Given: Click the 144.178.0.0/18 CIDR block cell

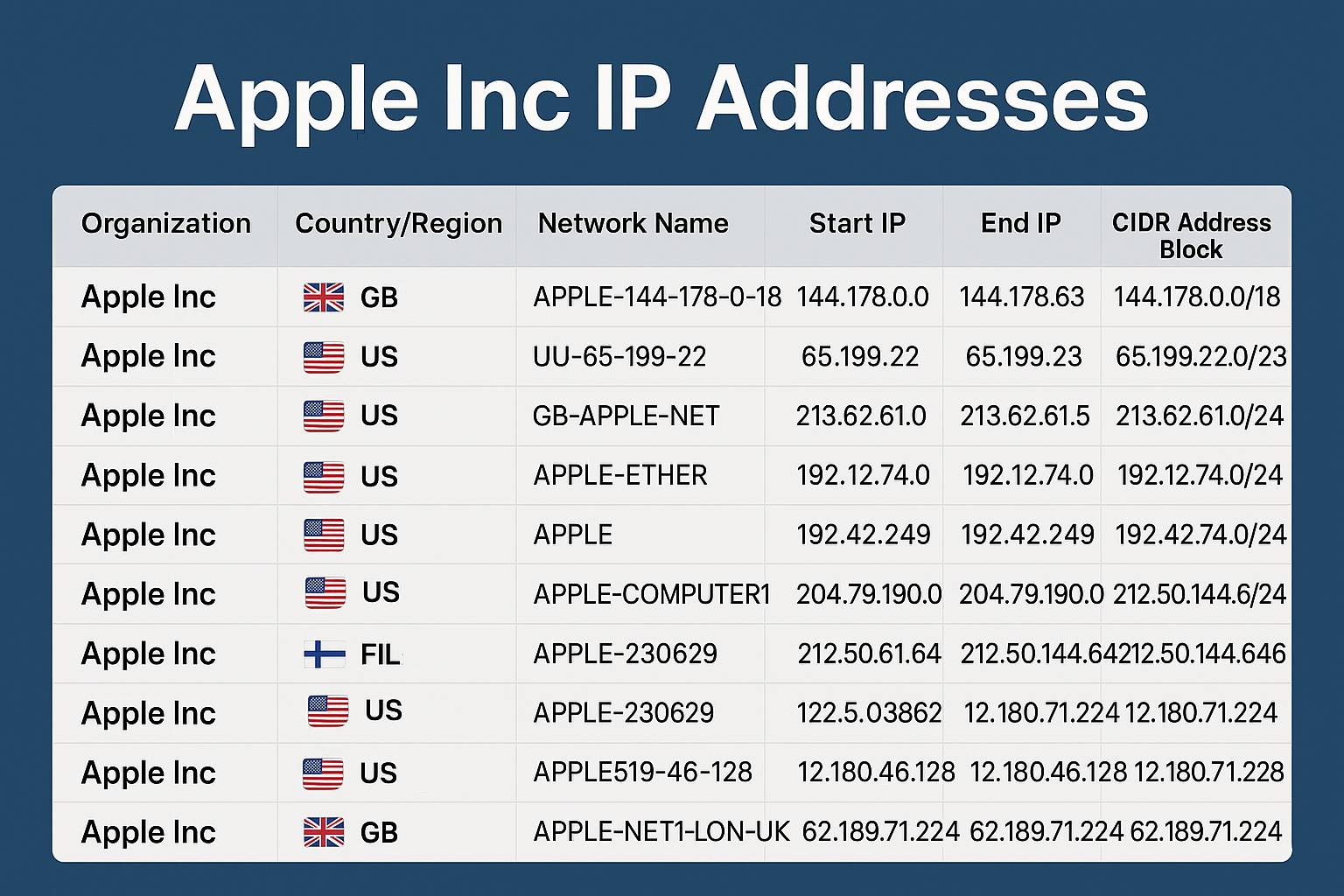Looking at the screenshot, I should [1196, 297].
